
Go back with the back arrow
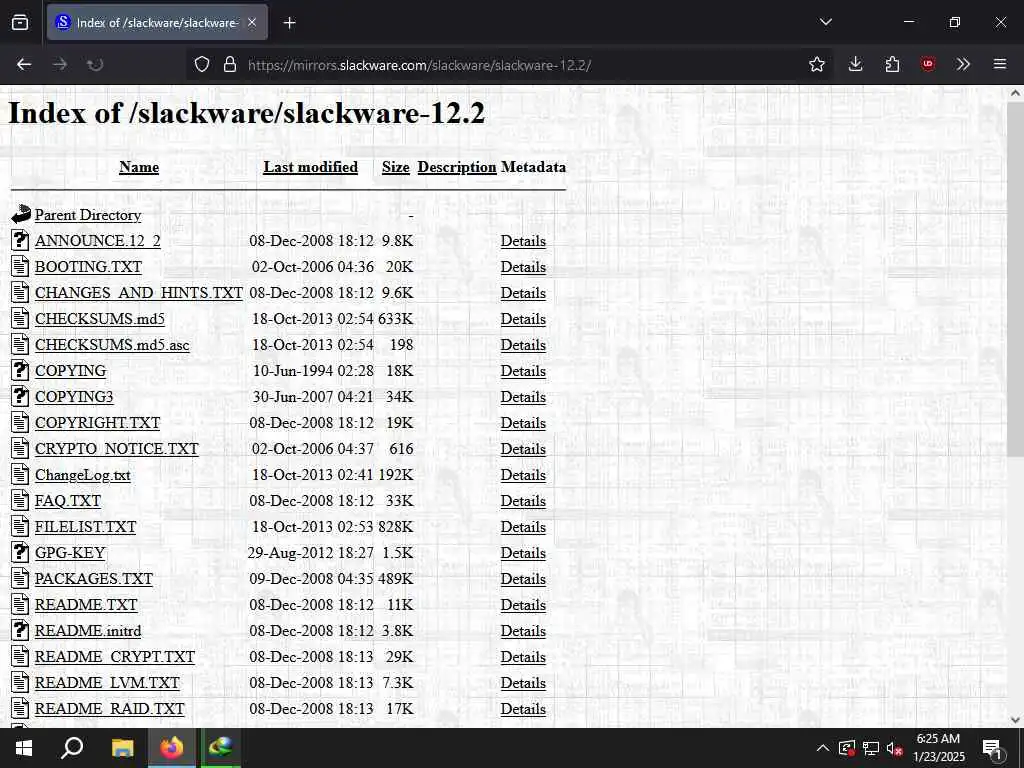[24, 65]
